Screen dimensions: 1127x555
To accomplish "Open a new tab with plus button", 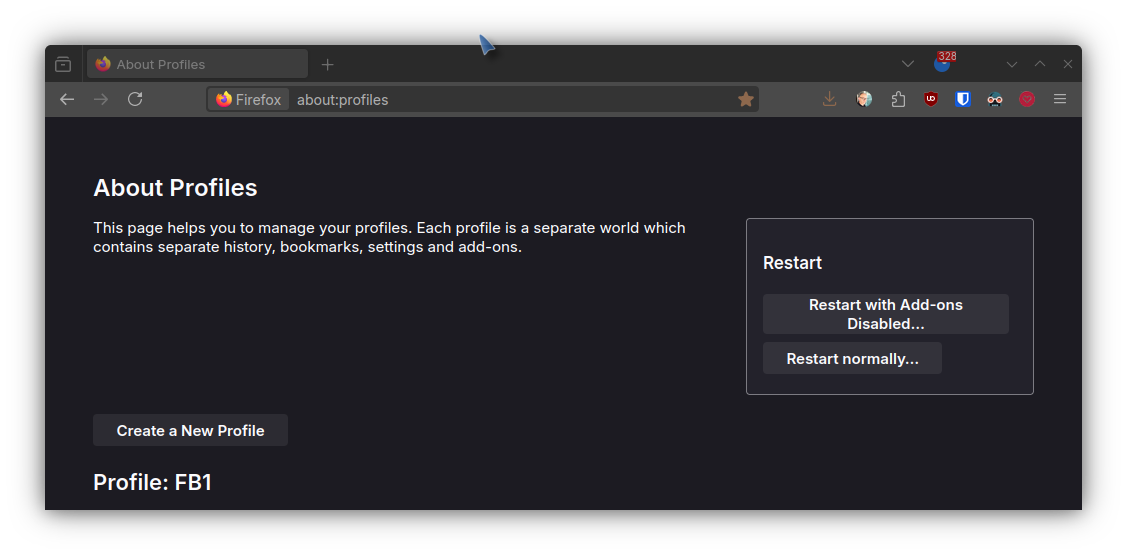I will [327, 65].
